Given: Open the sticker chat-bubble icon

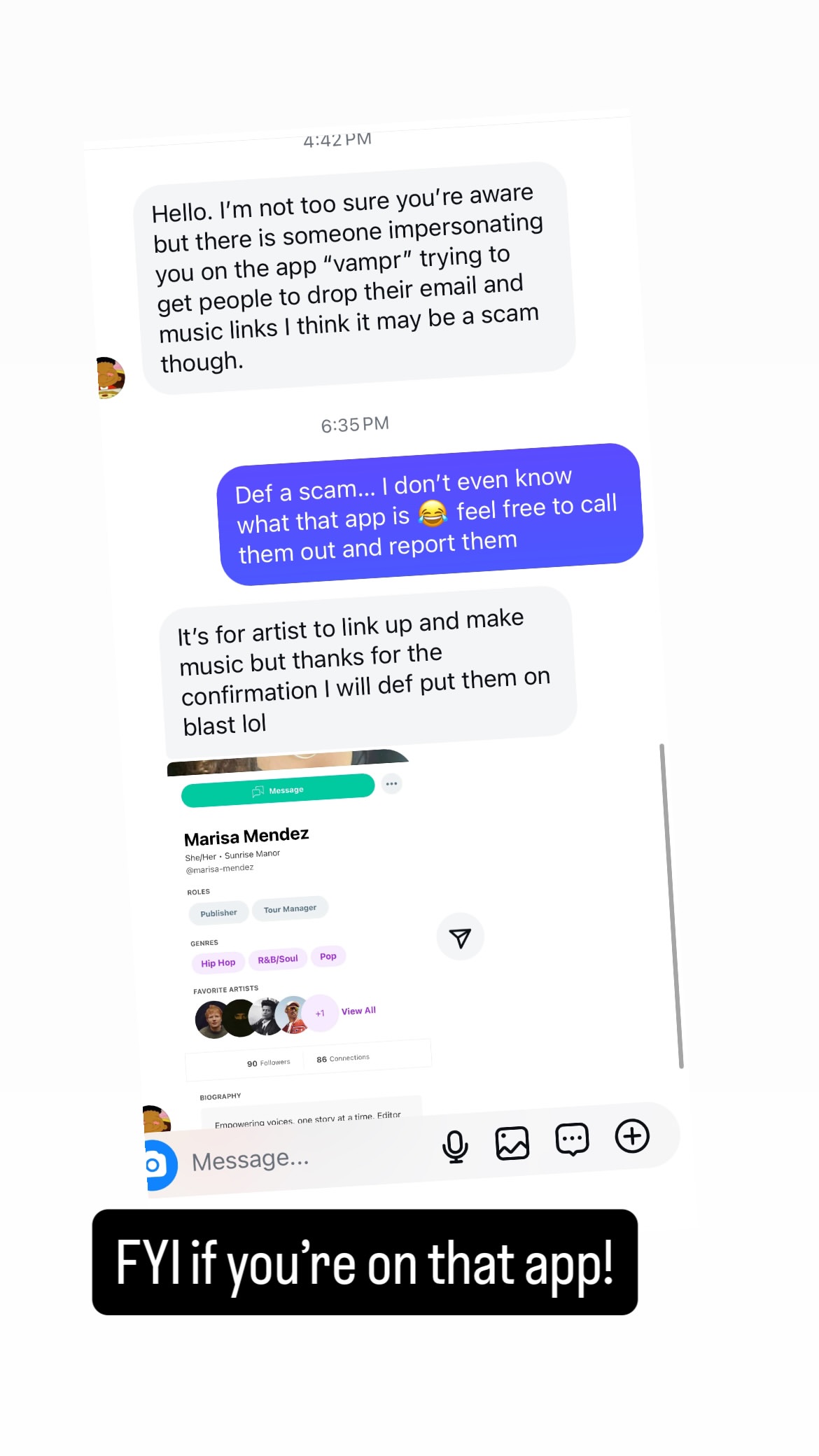Looking at the screenshot, I should click(x=572, y=1140).
